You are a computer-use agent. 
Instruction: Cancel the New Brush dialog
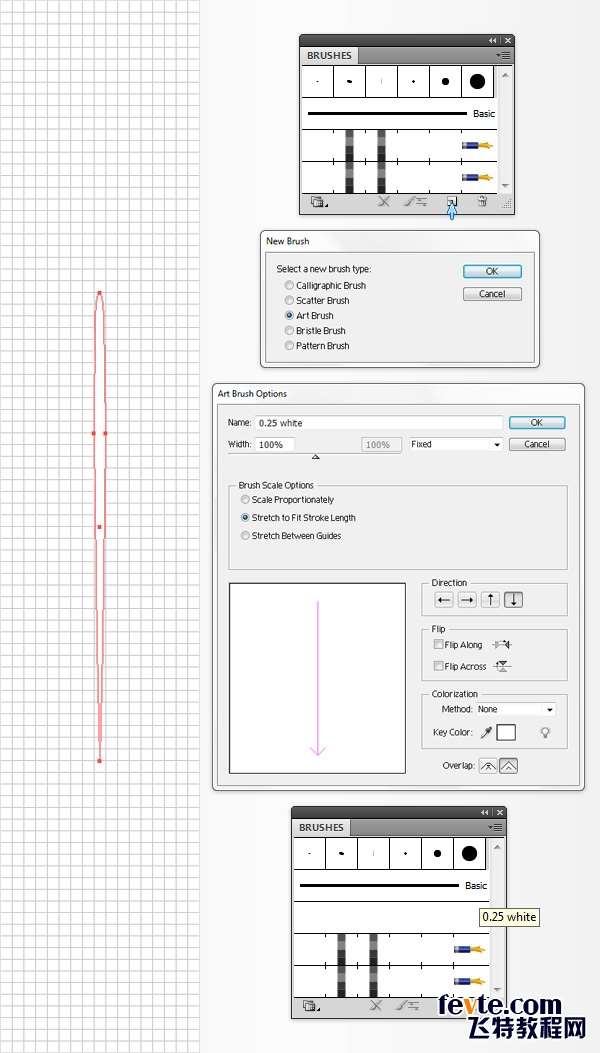(492, 293)
